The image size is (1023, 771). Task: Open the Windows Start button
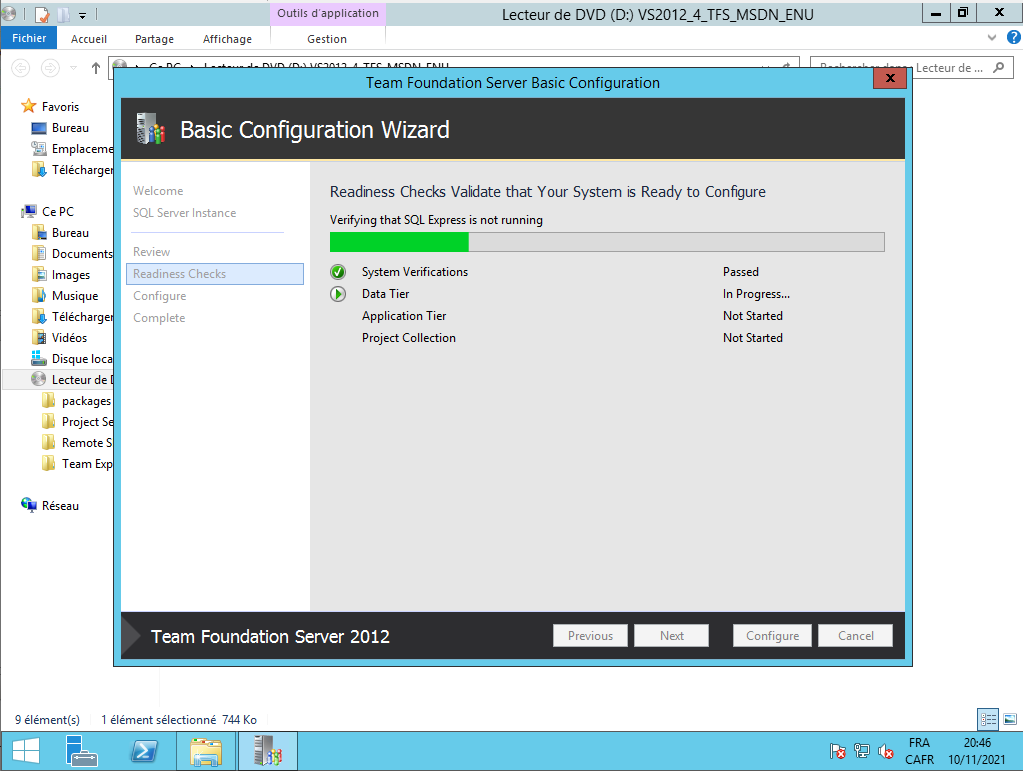point(25,750)
